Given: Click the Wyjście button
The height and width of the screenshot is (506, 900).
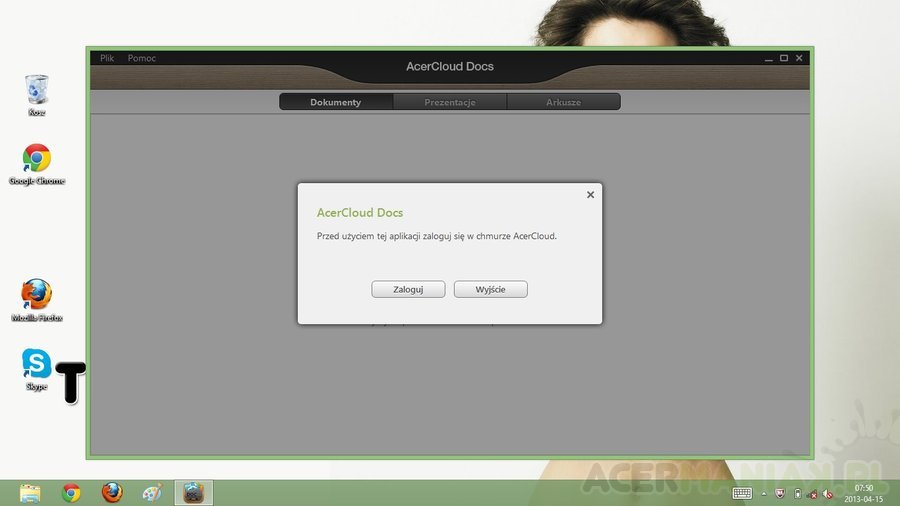Looking at the screenshot, I should 491,289.
